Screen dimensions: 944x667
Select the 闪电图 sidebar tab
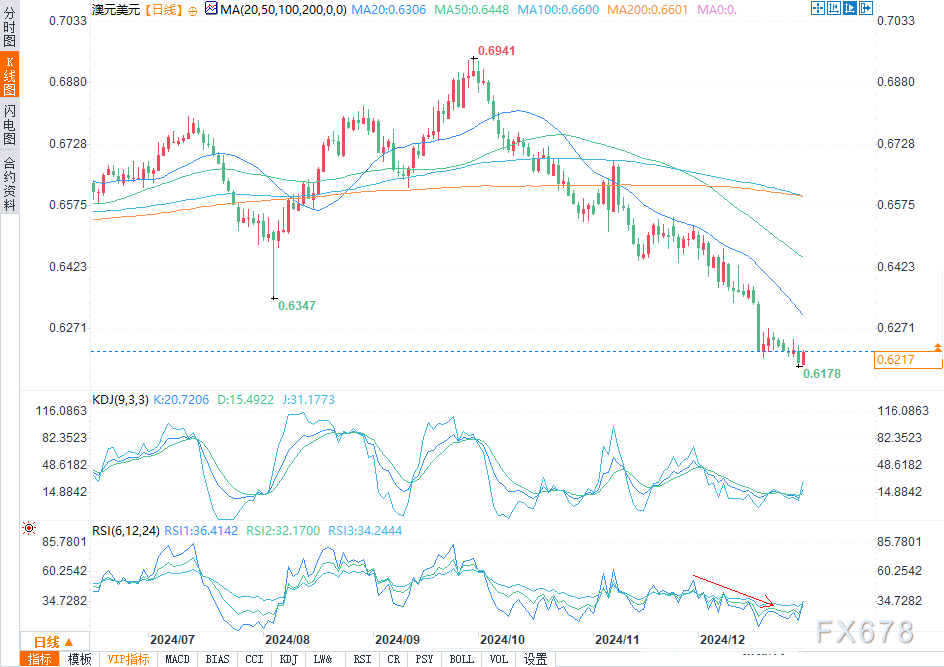point(10,124)
